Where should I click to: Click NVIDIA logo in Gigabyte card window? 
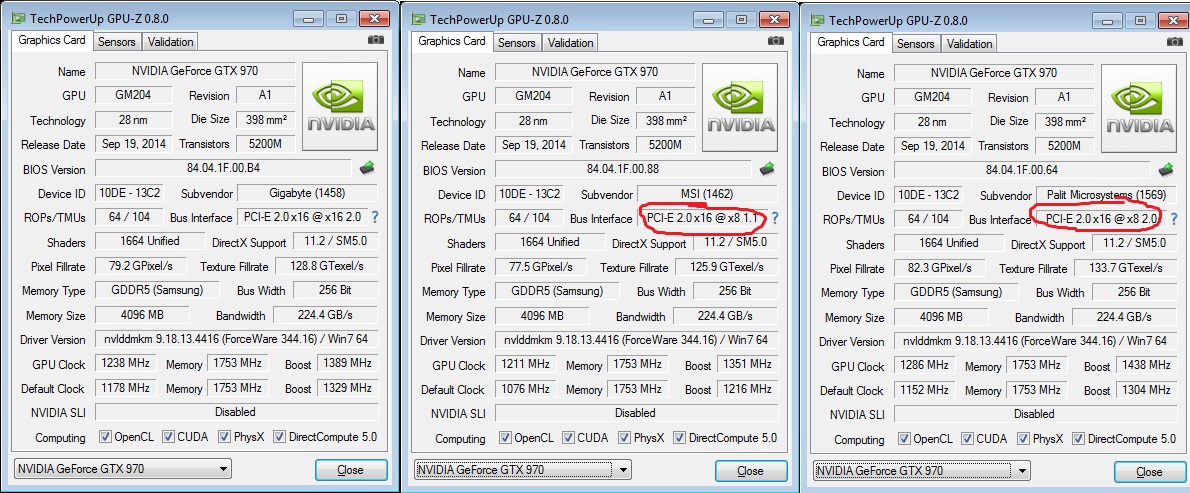click(340, 107)
